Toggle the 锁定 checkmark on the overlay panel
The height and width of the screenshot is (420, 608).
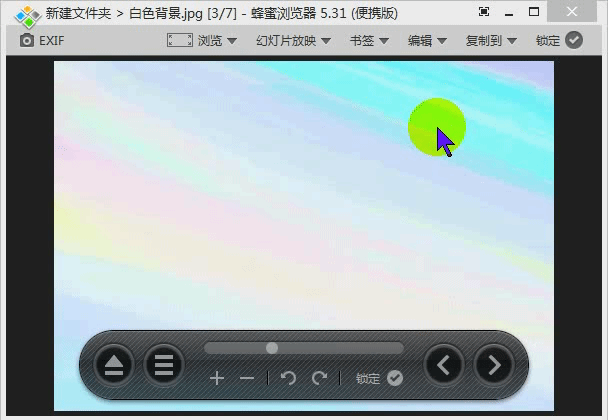click(x=395, y=378)
